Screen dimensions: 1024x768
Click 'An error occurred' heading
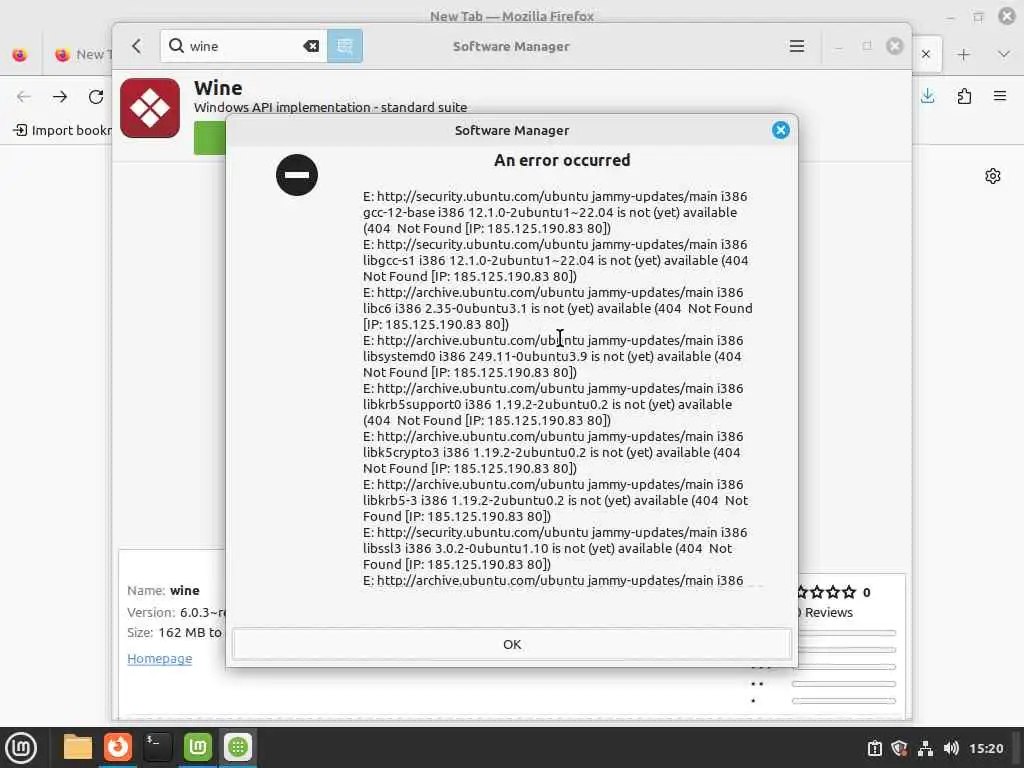(x=562, y=160)
